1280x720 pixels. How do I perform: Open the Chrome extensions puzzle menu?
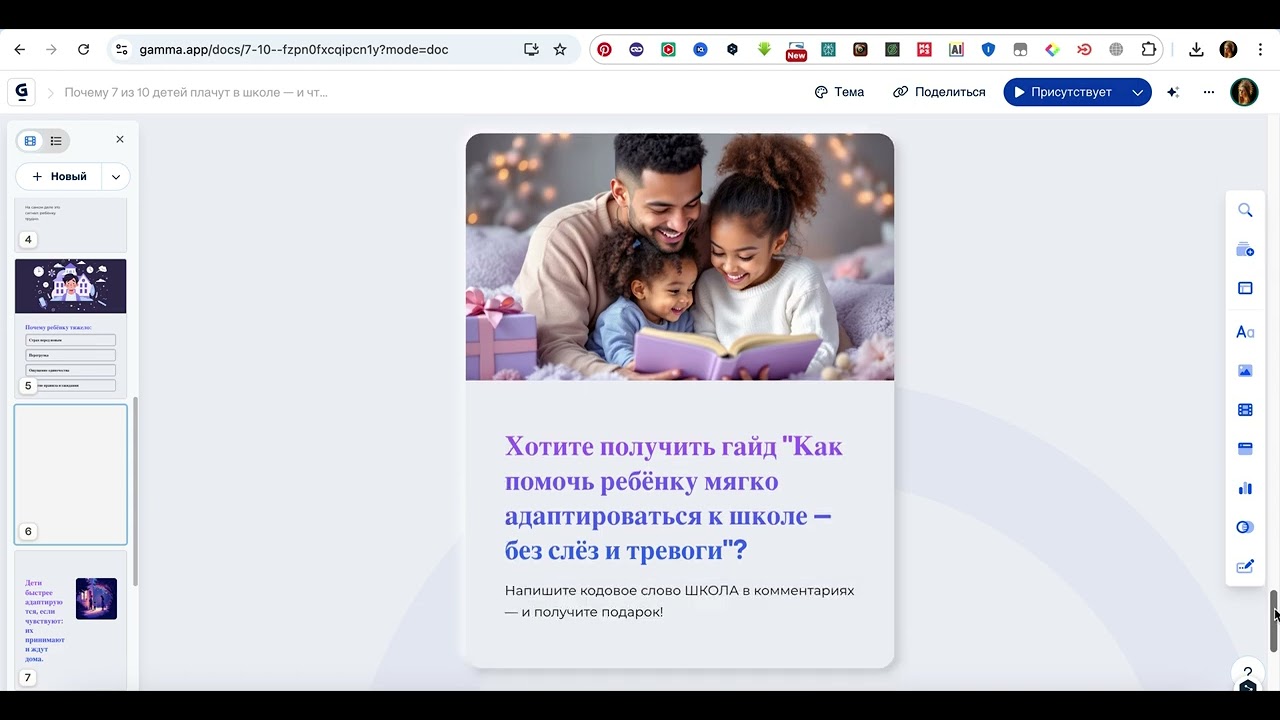1148,49
